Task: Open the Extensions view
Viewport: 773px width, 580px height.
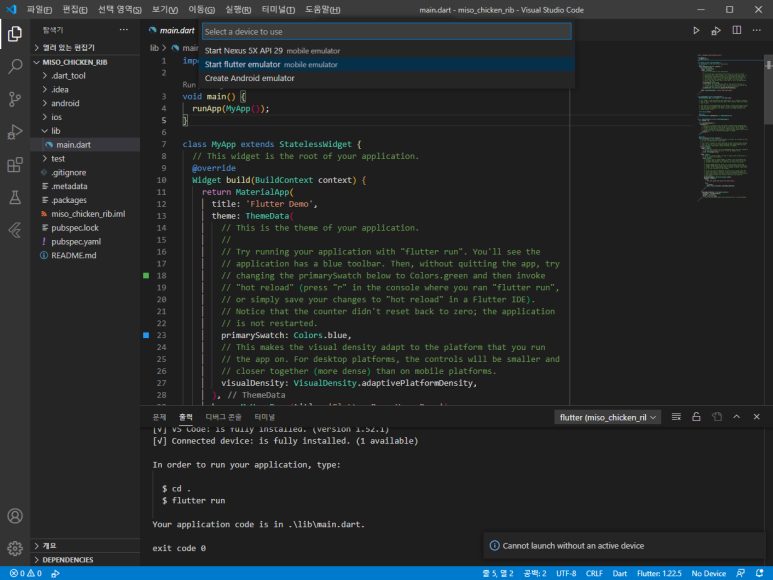Action: point(15,165)
